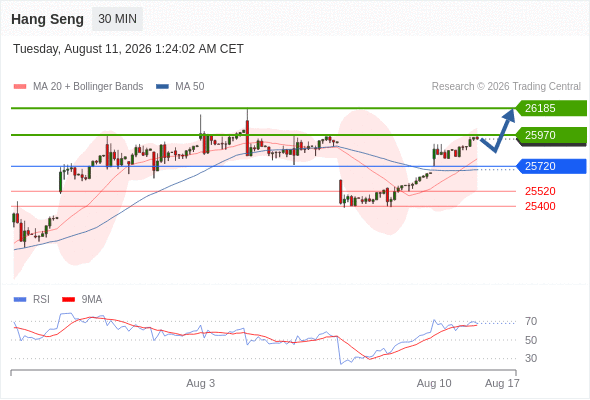Click the 30 MIN timeframe button
The width and height of the screenshot is (590, 400).
click(x=117, y=19)
